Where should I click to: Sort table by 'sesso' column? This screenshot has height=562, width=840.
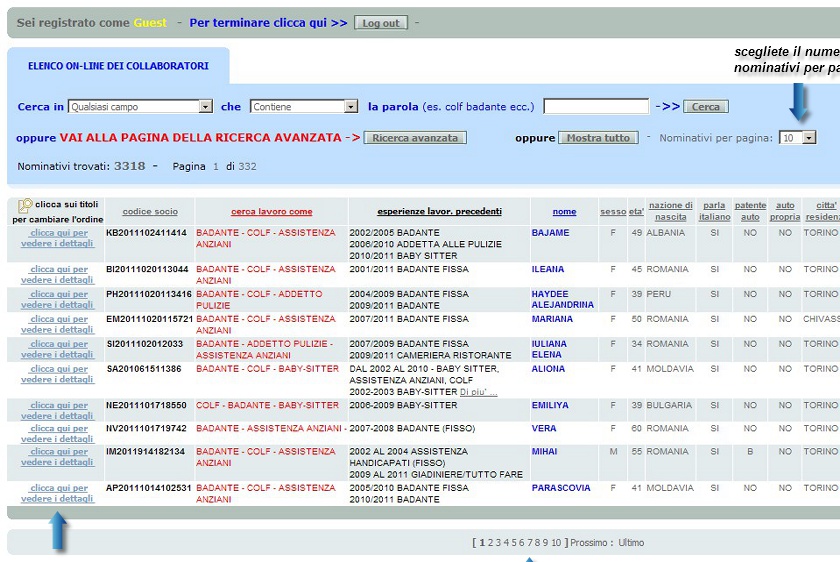click(x=613, y=212)
